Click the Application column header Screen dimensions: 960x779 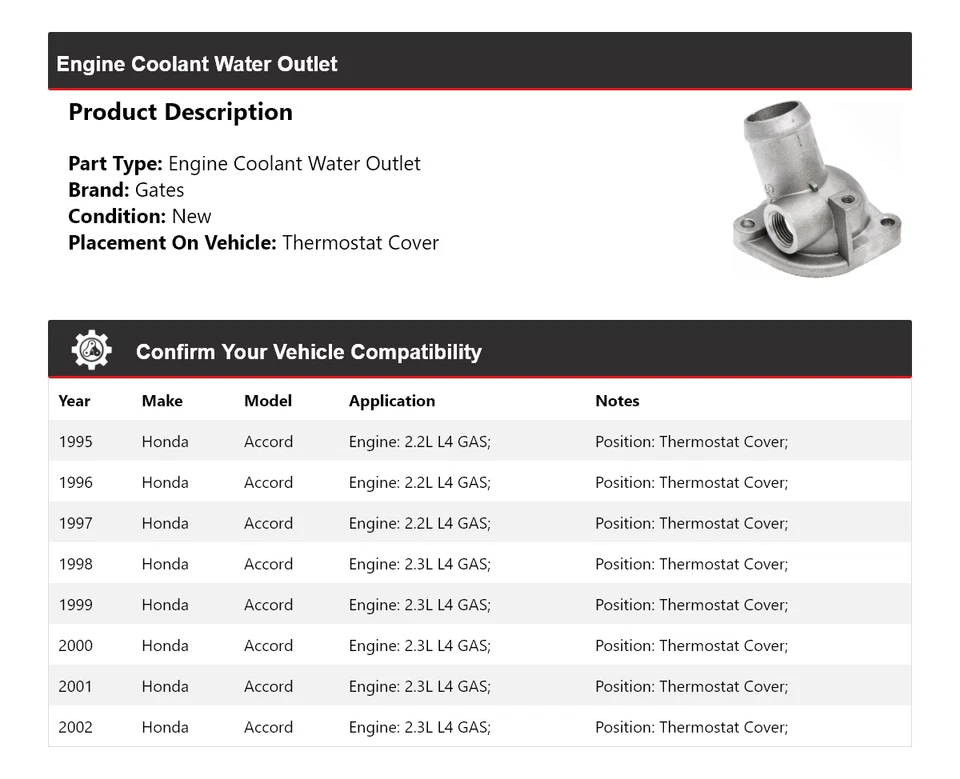pos(392,401)
